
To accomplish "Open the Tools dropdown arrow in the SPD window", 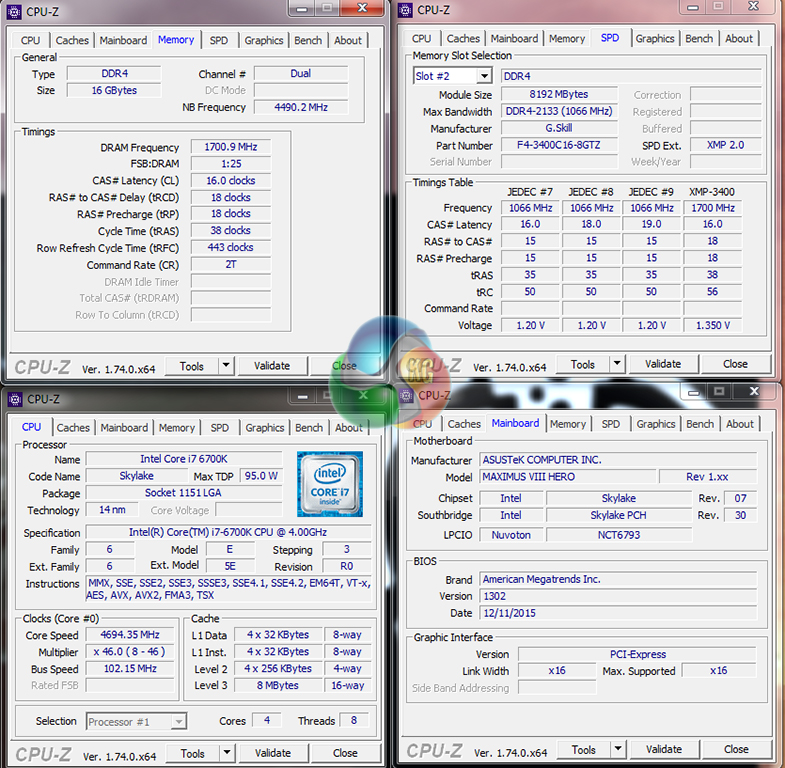I will point(617,363).
